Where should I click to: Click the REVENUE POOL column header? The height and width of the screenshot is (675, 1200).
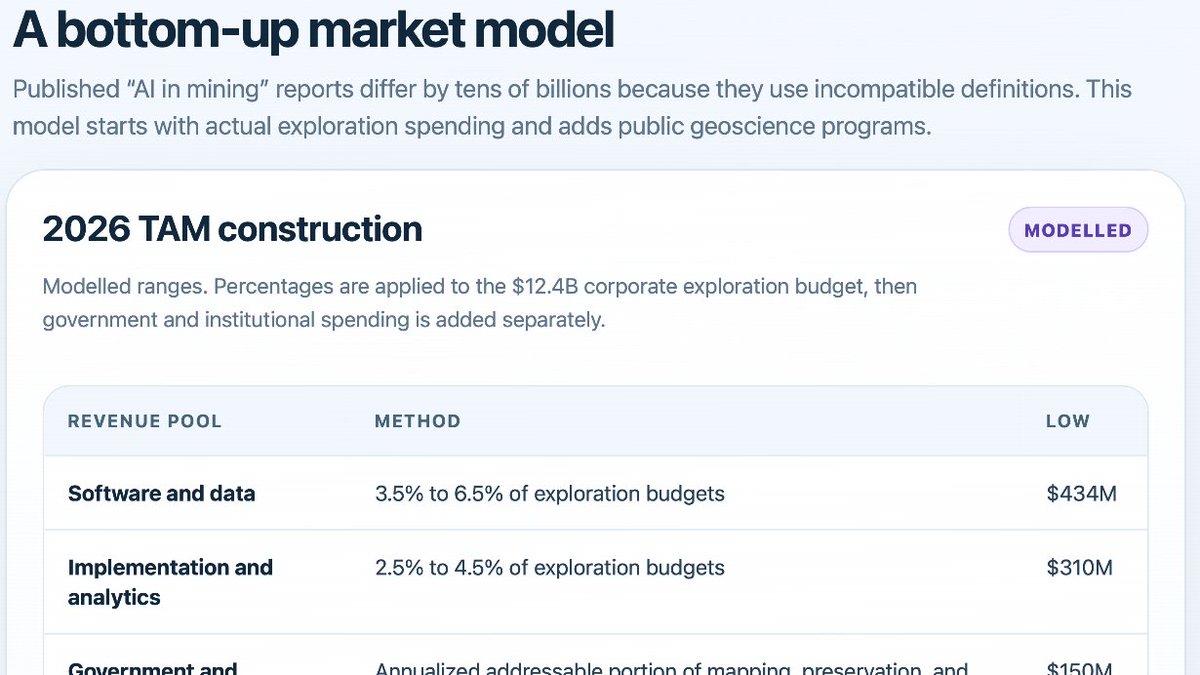click(x=145, y=421)
